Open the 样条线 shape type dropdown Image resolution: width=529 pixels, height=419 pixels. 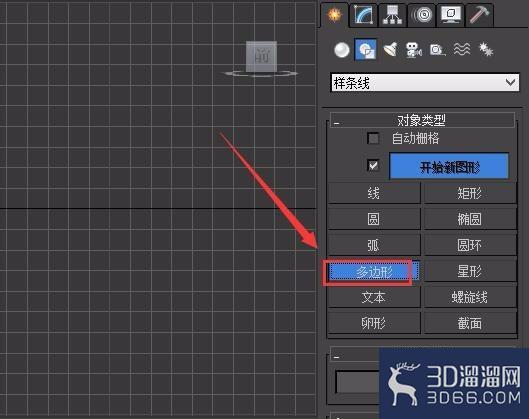click(x=425, y=83)
